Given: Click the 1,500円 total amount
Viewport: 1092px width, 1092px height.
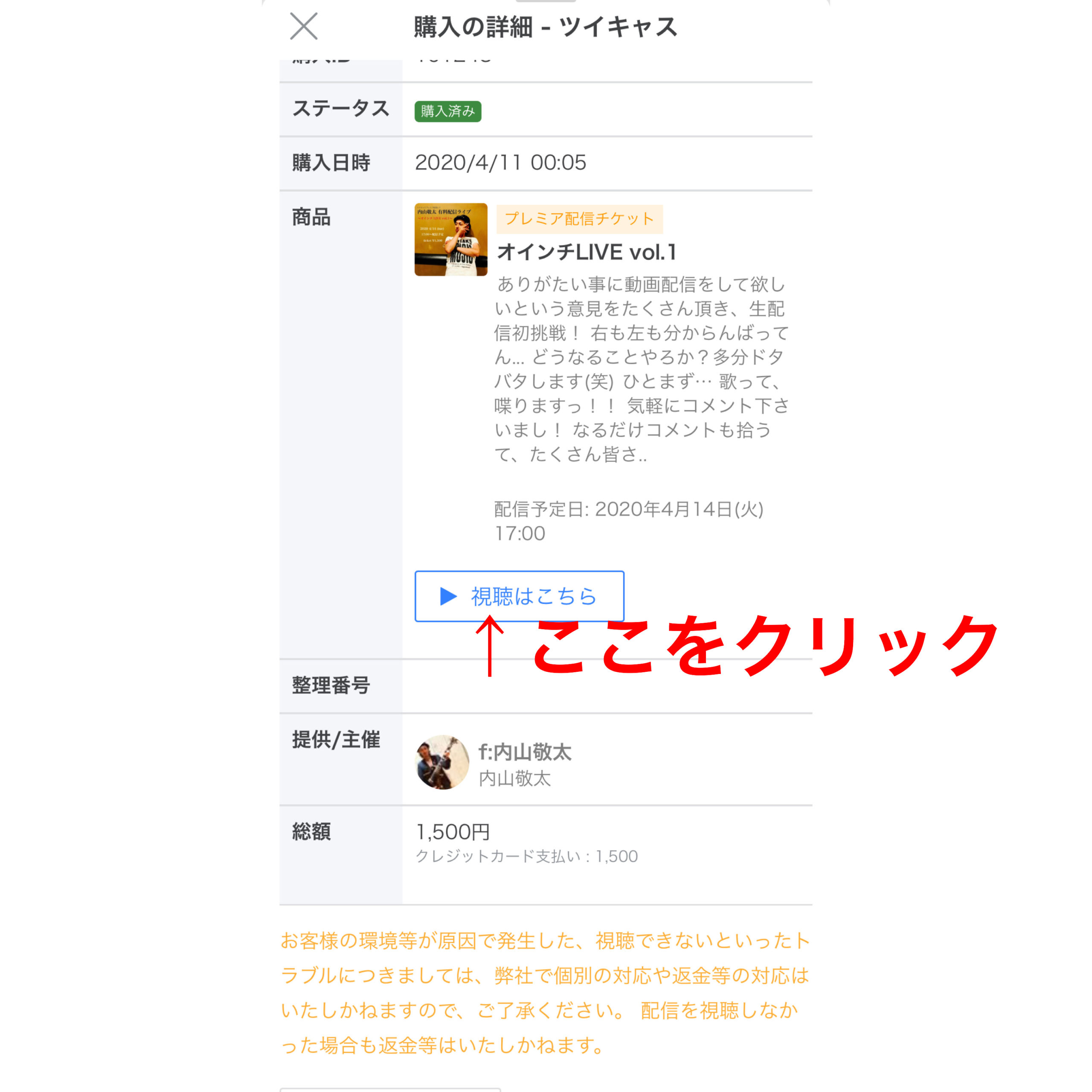Looking at the screenshot, I should click(453, 831).
